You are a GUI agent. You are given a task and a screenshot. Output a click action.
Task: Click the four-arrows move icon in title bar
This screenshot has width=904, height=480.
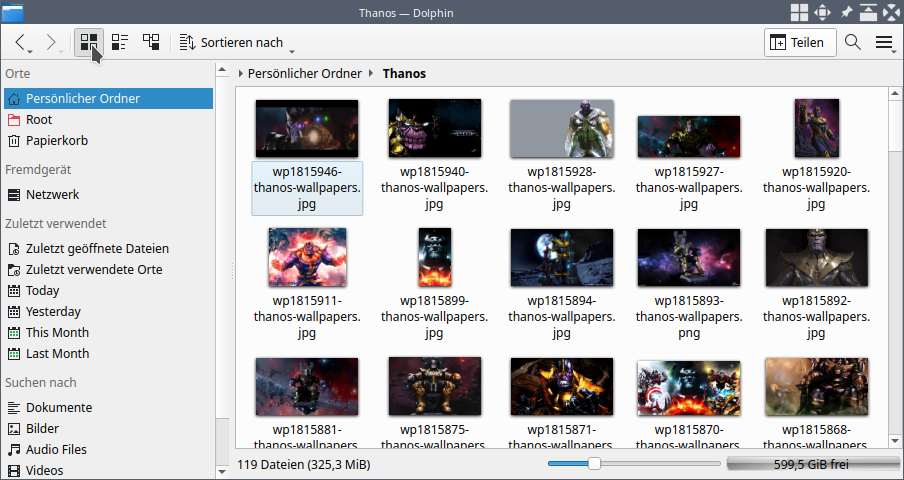[822, 12]
